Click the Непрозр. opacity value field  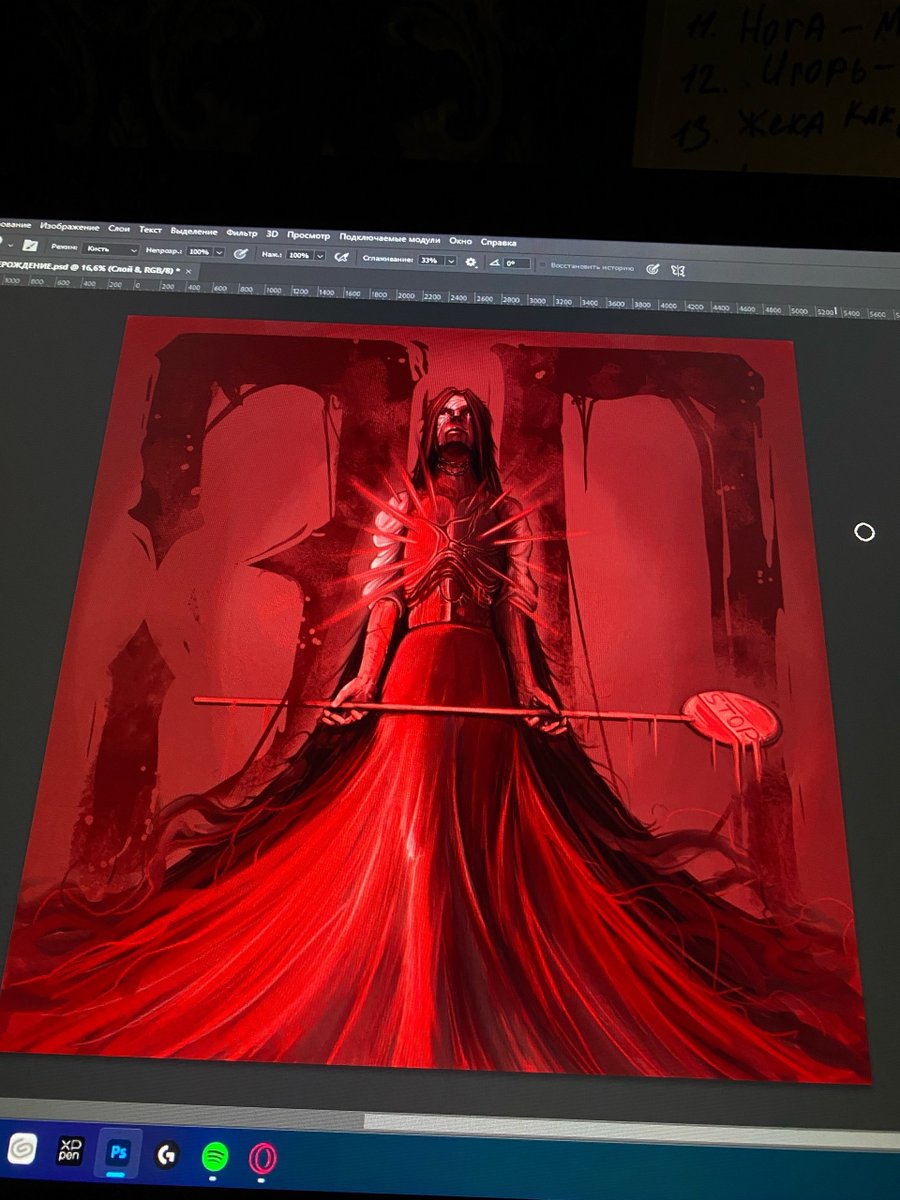point(198,252)
